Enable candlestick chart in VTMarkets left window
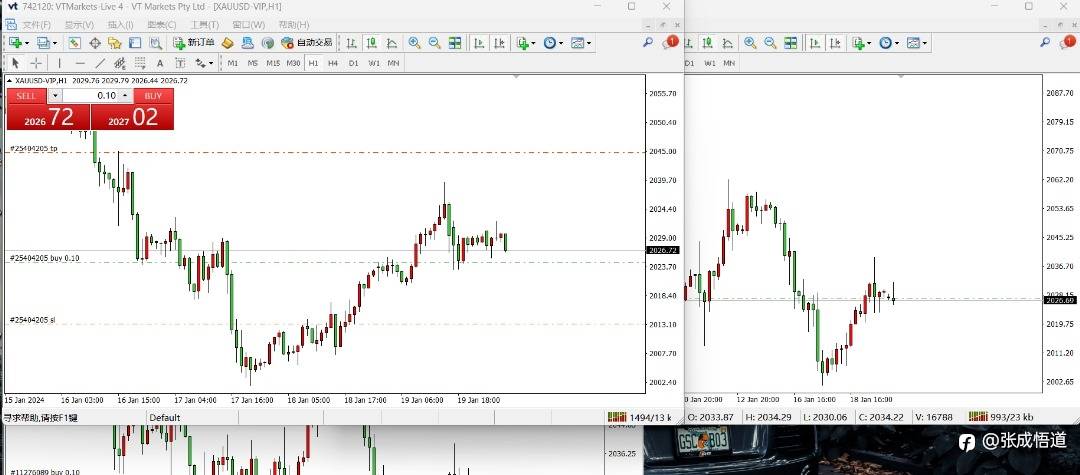 point(371,43)
